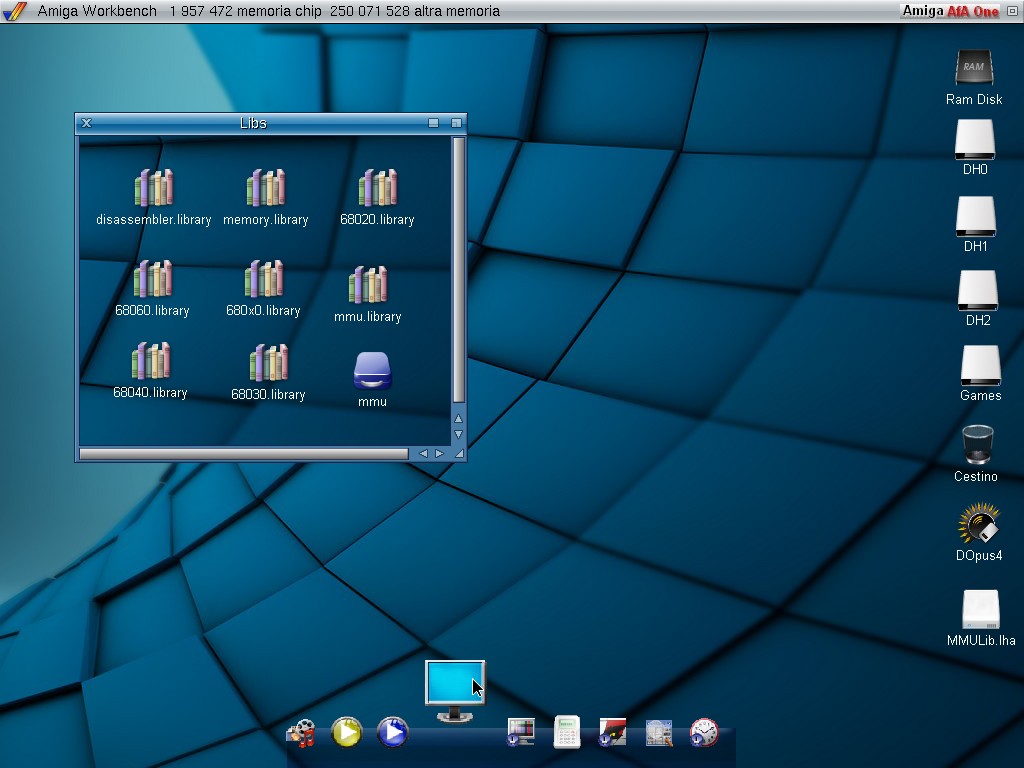The image size is (1024, 768).
Task: Click the Libs window down scroll arrow
Action: click(459, 435)
